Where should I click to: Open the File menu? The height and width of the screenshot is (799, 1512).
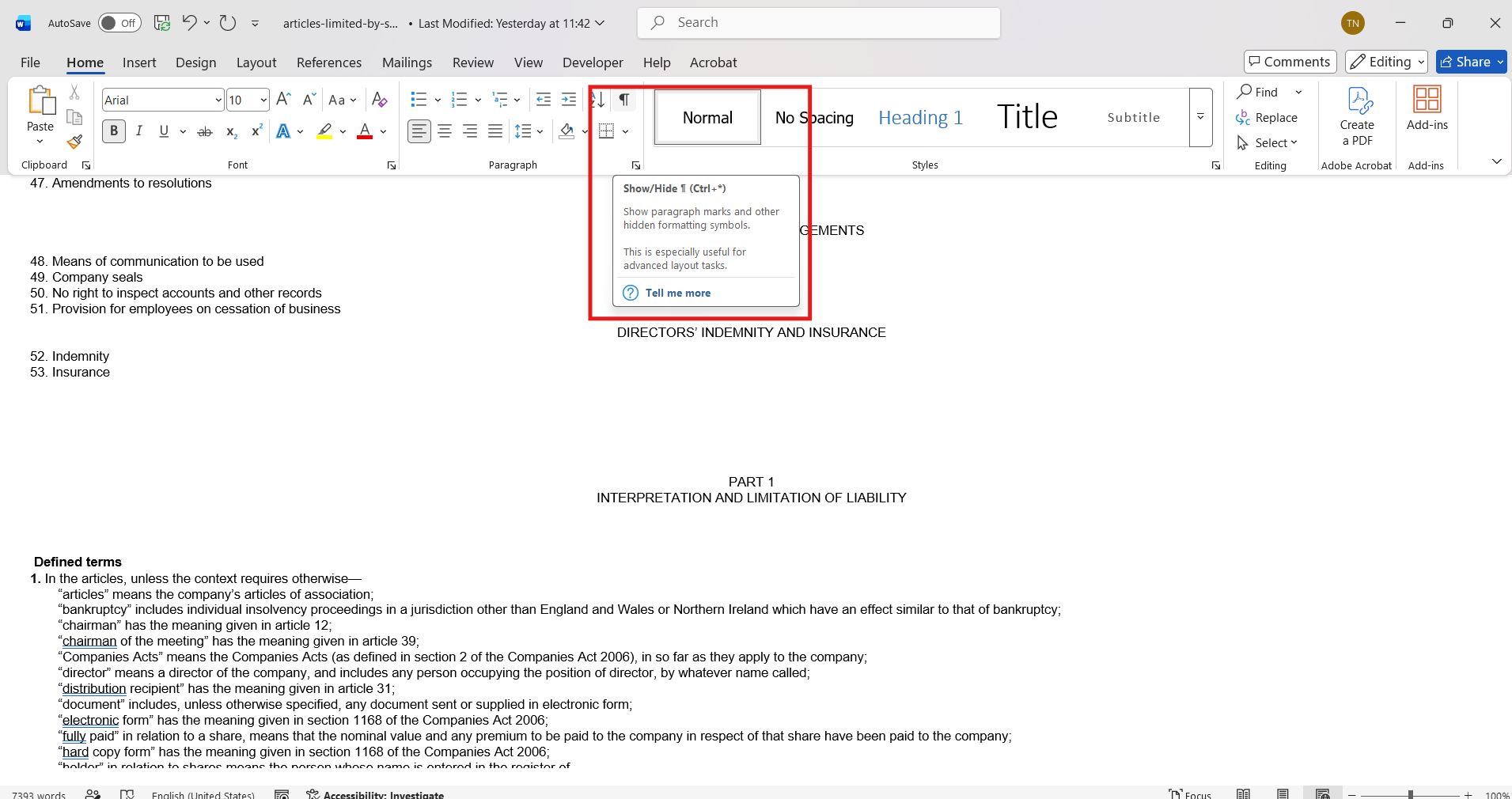point(30,62)
